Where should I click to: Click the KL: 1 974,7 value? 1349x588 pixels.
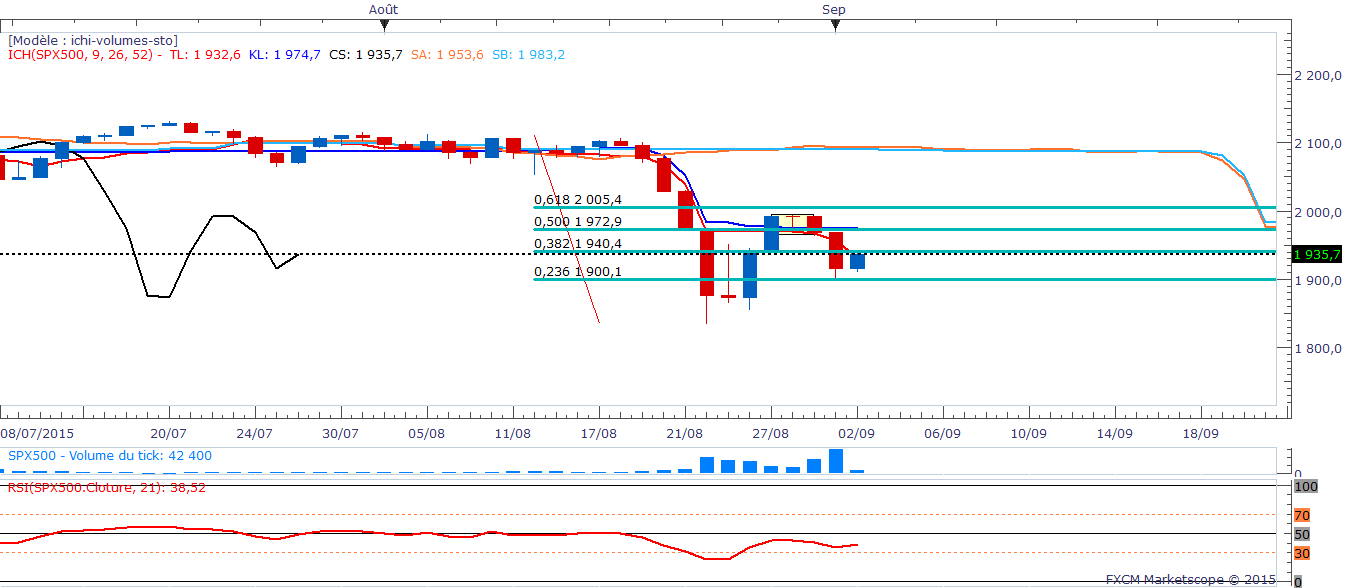point(284,55)
